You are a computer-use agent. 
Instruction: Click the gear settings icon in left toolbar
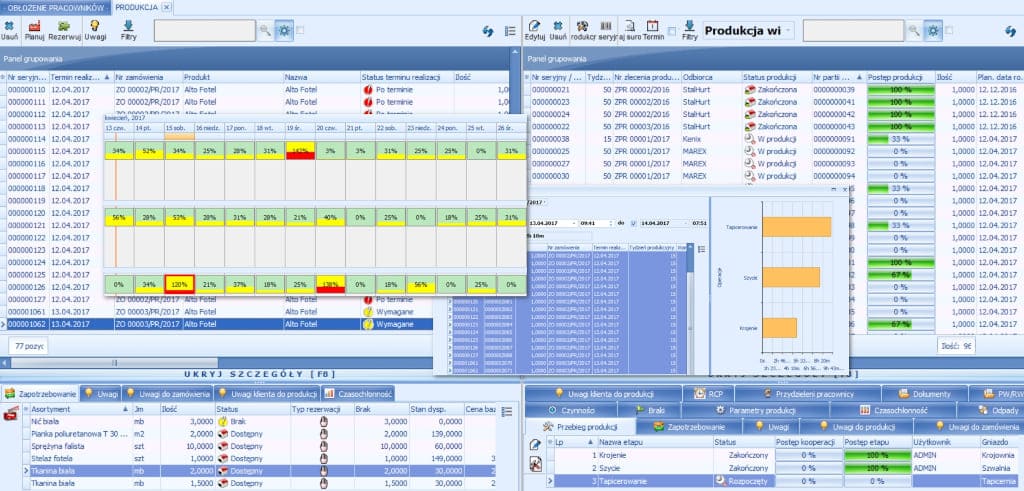(284, 30)
